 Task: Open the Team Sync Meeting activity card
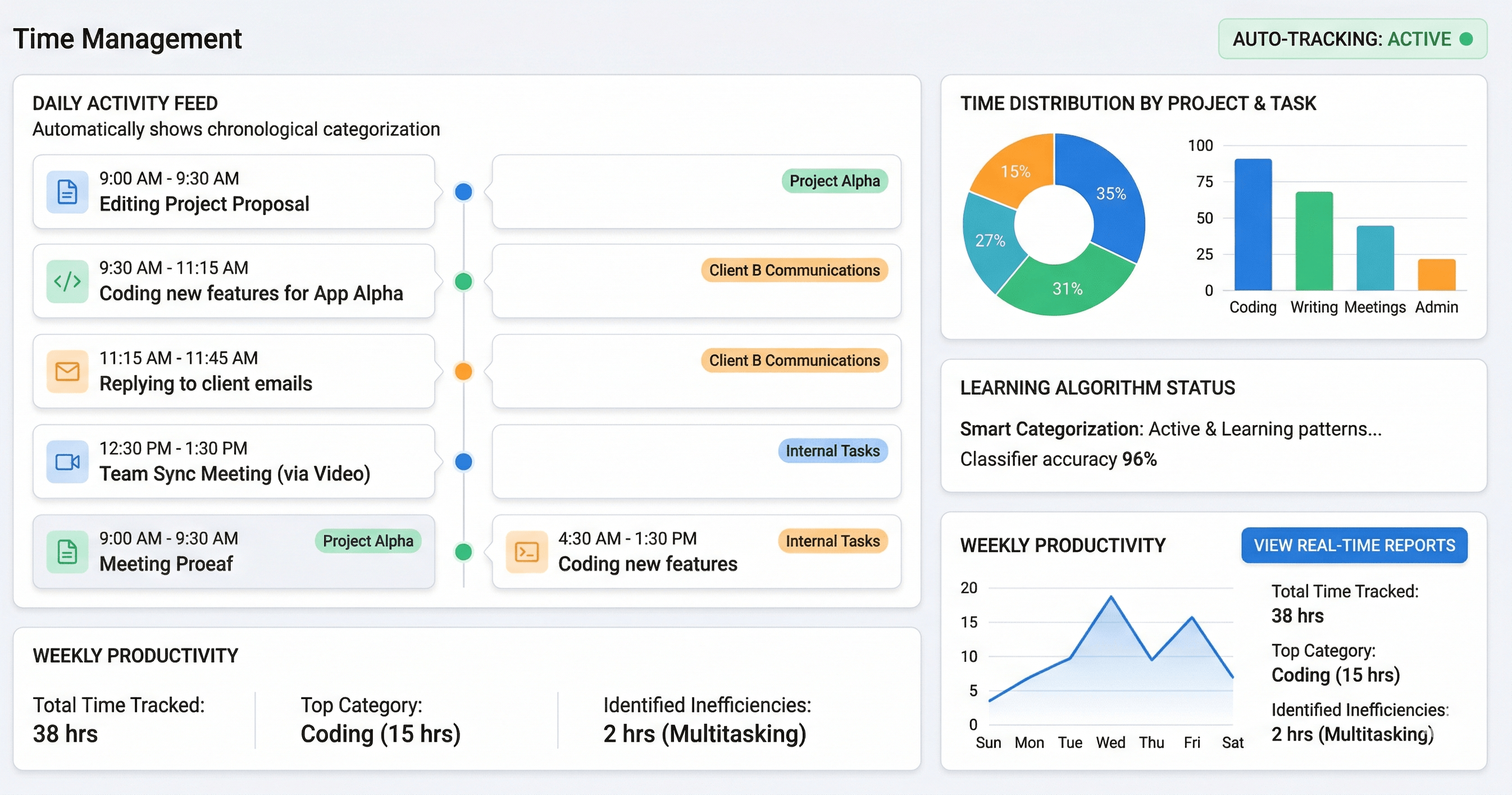pos(234,462)
